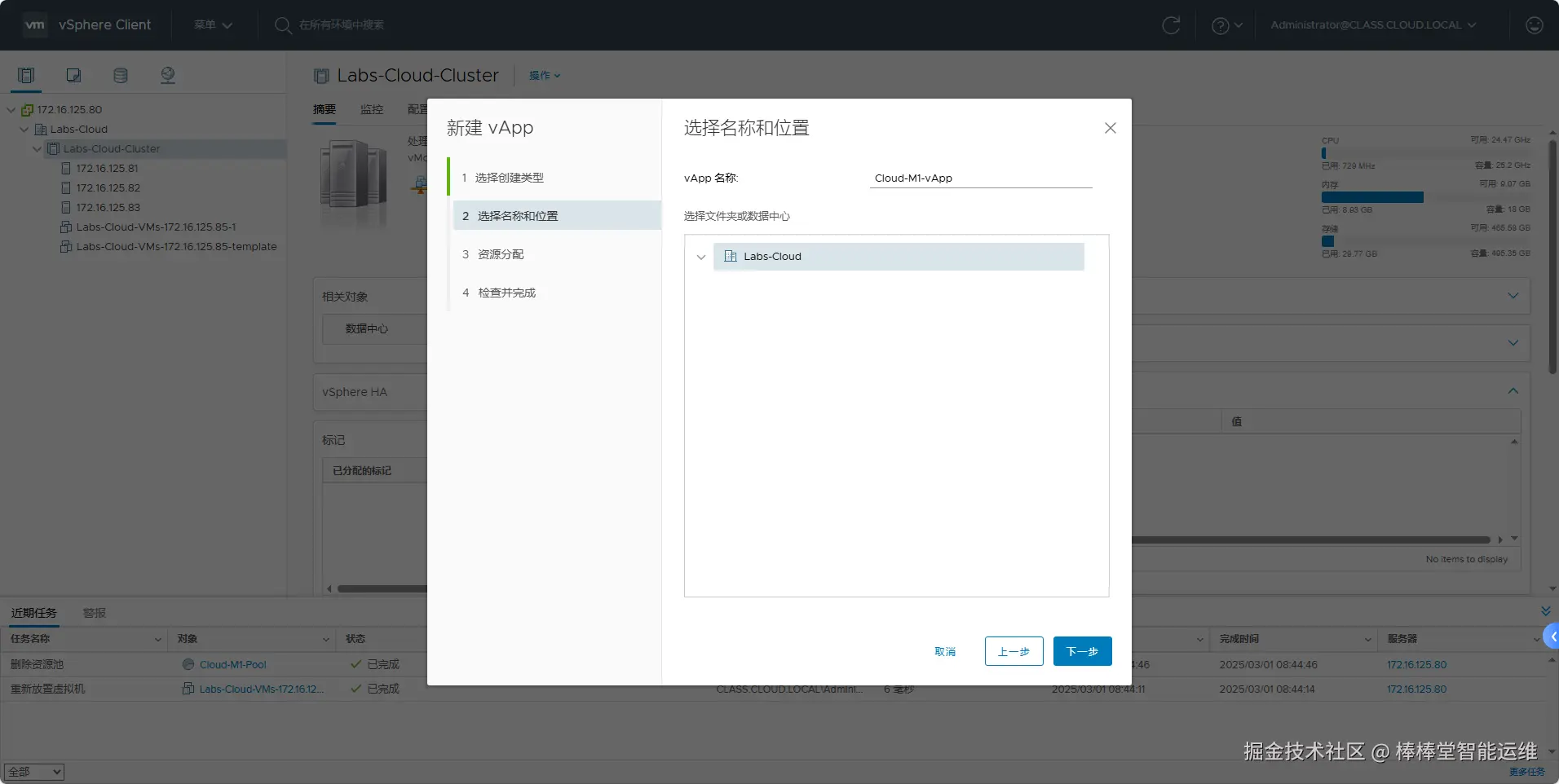Click the 上一步 back button
Viewport: 1559px width, 784px height.
[x=1014, y=651]
